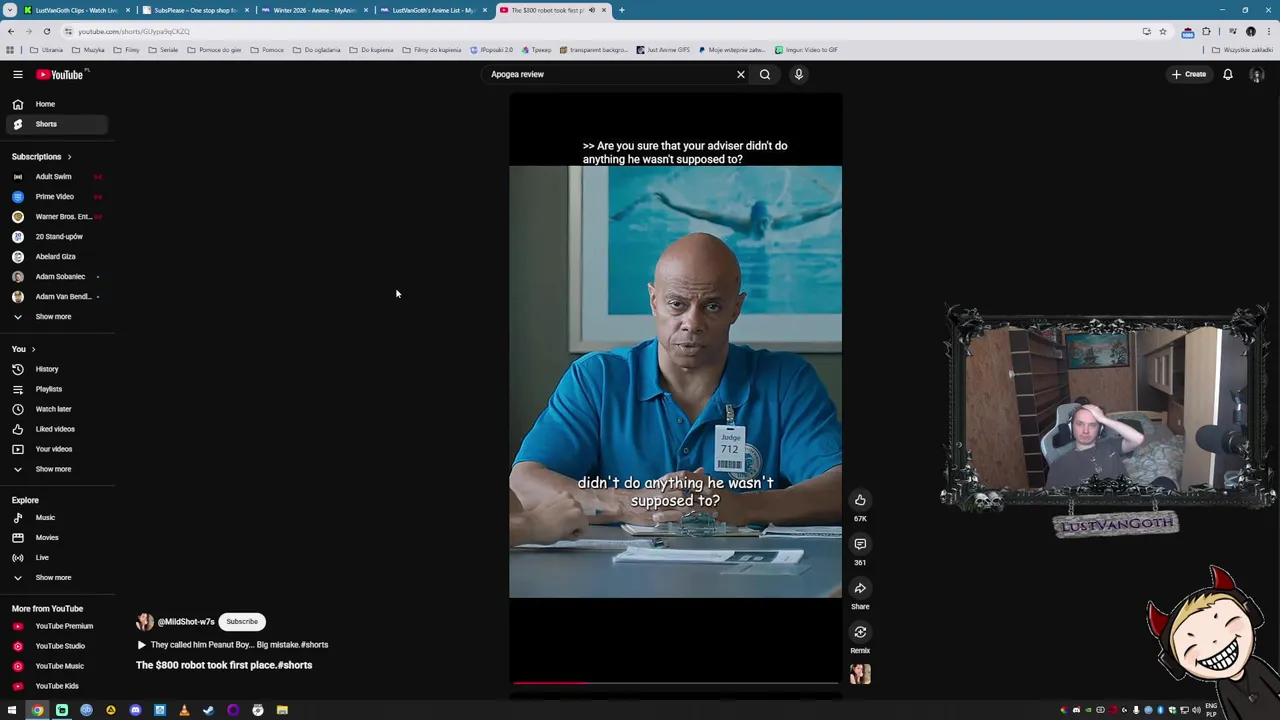Open Prime Video subscription
The height and width of the screenshot is (720, 1280).
tap(58, 197)
